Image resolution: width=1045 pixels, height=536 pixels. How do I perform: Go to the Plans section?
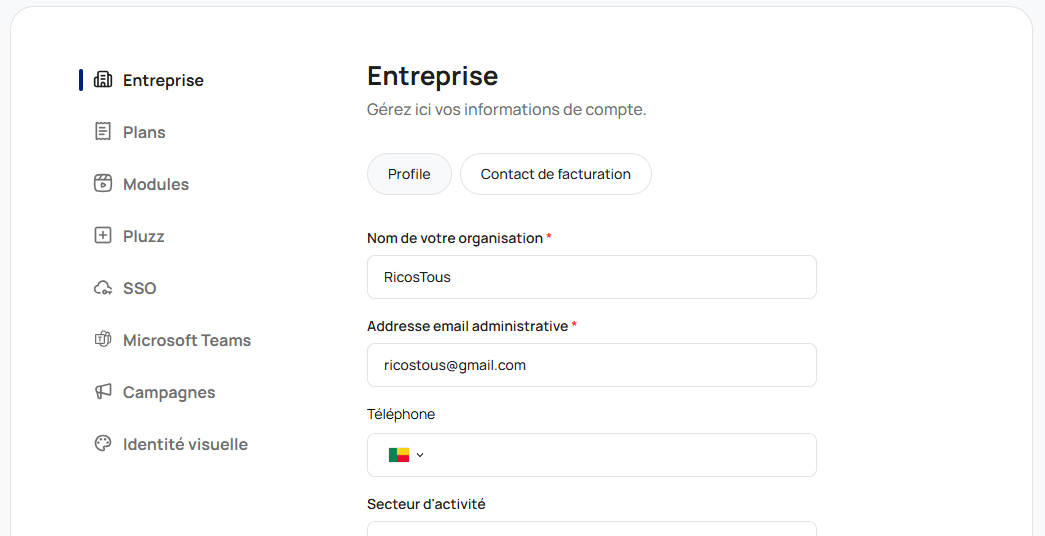[144, 132]
